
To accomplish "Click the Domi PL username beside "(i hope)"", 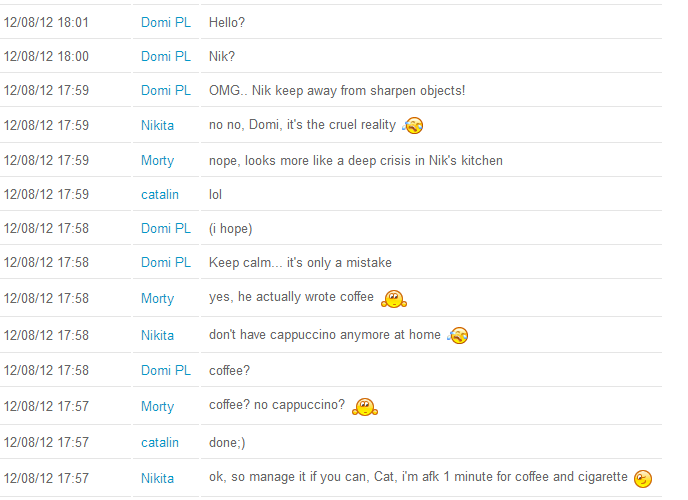I will click(165, 228).
